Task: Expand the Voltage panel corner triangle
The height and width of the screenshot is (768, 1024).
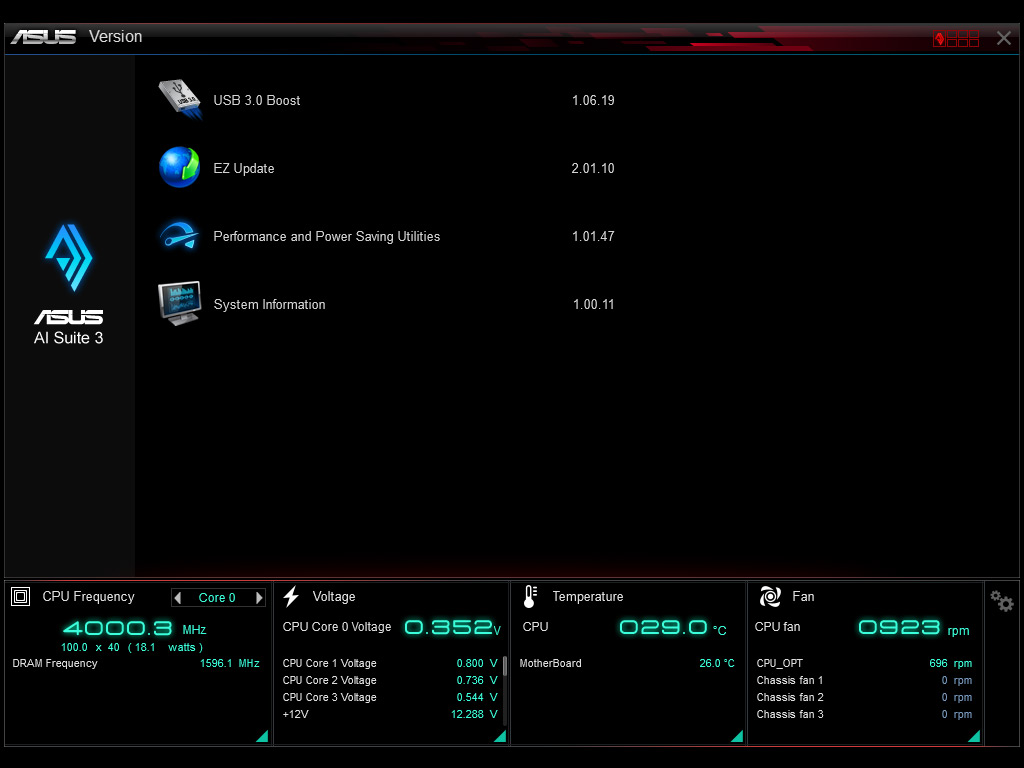Action: 501,736
